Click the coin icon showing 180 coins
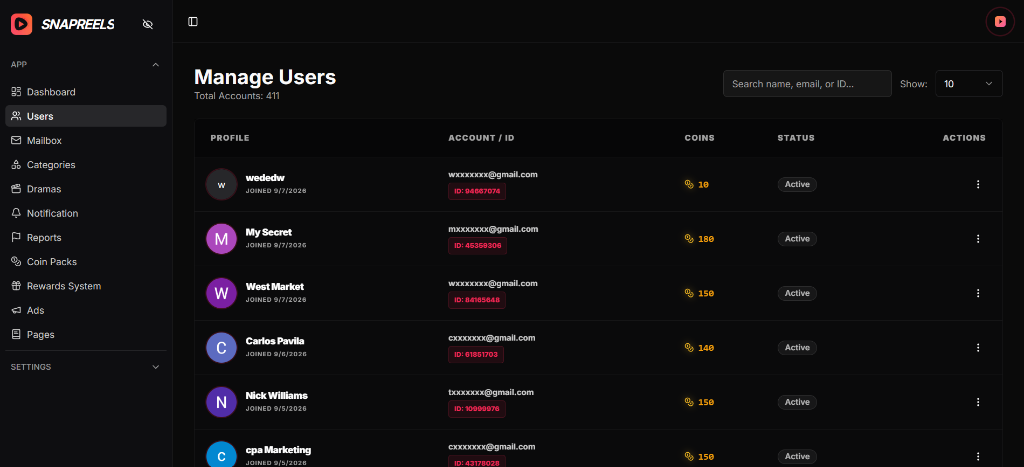This screenshot has width=1024, height=467. point(688,238)
